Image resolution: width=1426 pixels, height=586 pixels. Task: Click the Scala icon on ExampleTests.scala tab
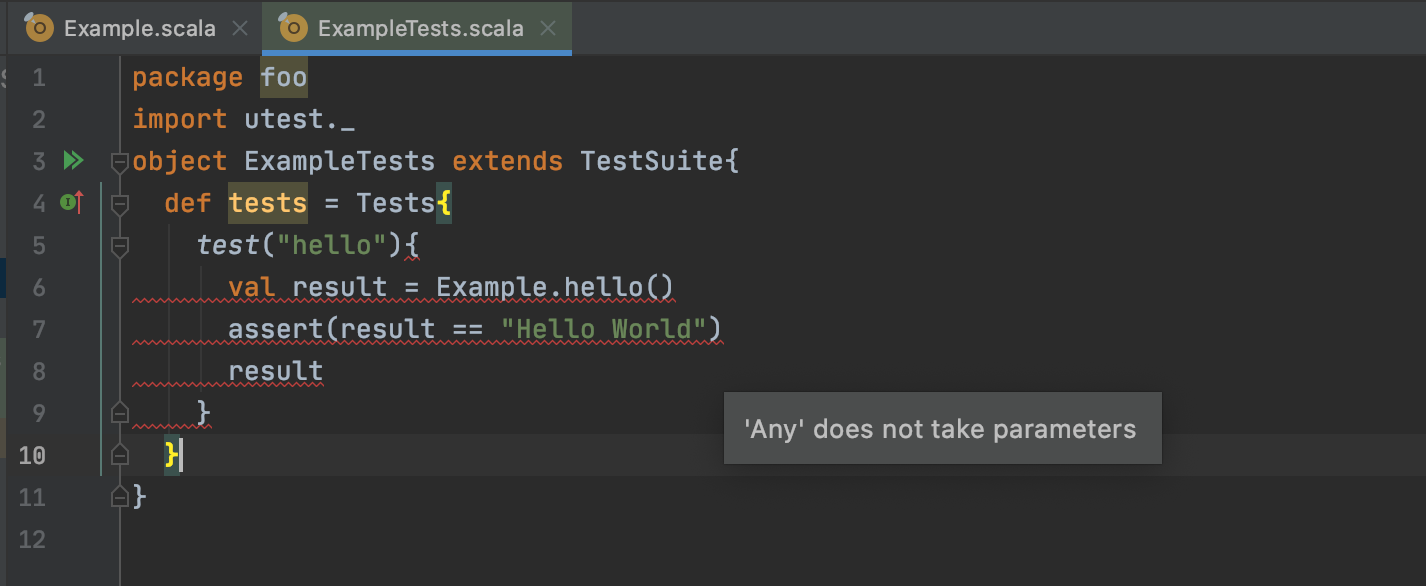(x=293, y=28)
